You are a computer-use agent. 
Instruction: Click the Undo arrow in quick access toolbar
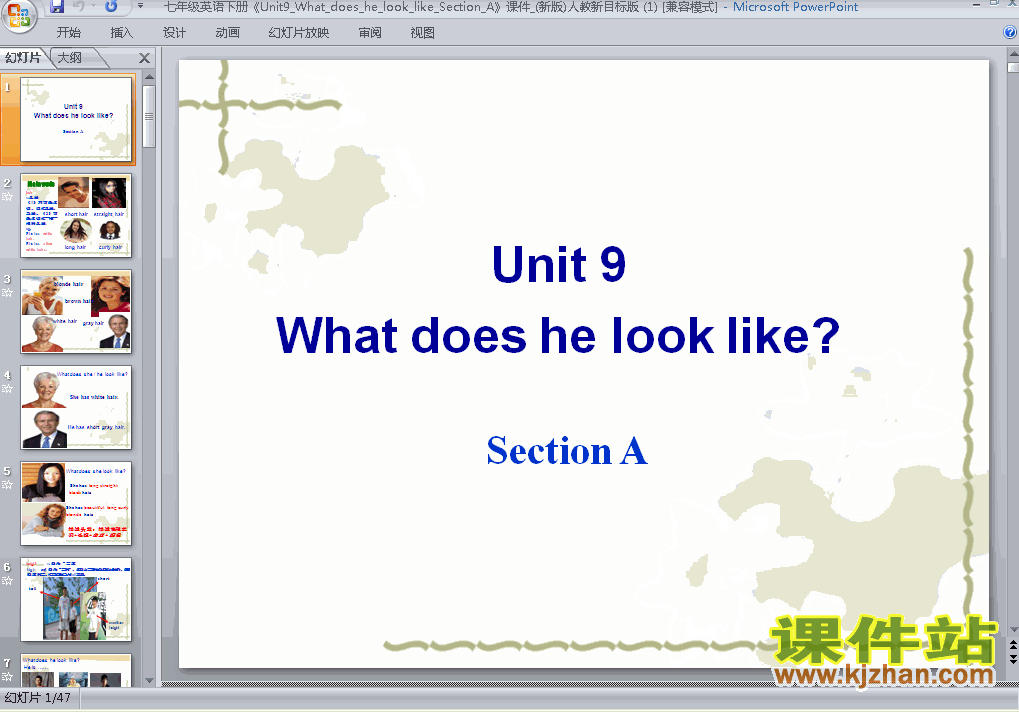pos(79,6)
